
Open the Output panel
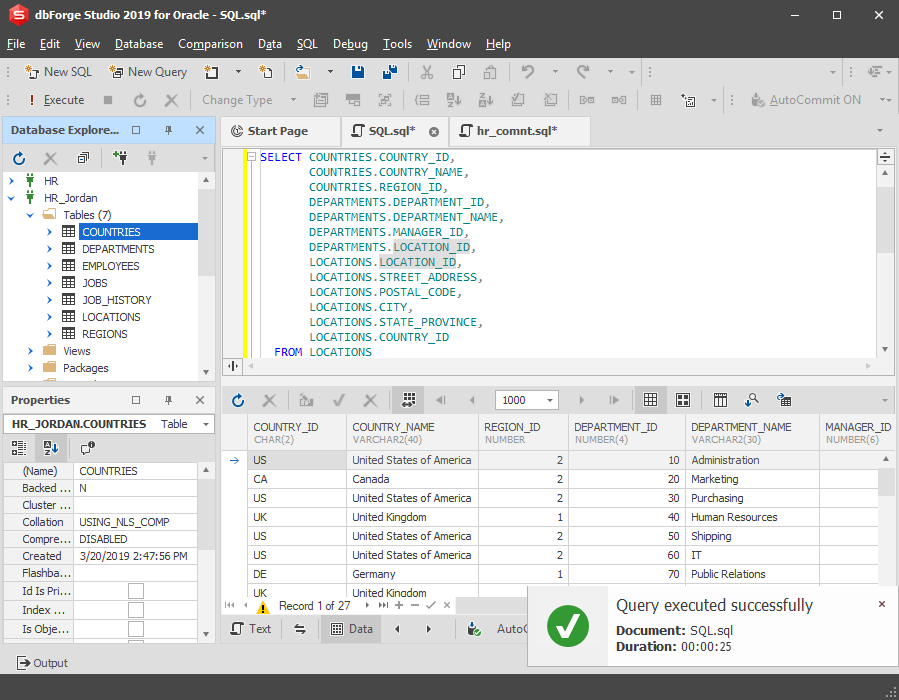42,663
